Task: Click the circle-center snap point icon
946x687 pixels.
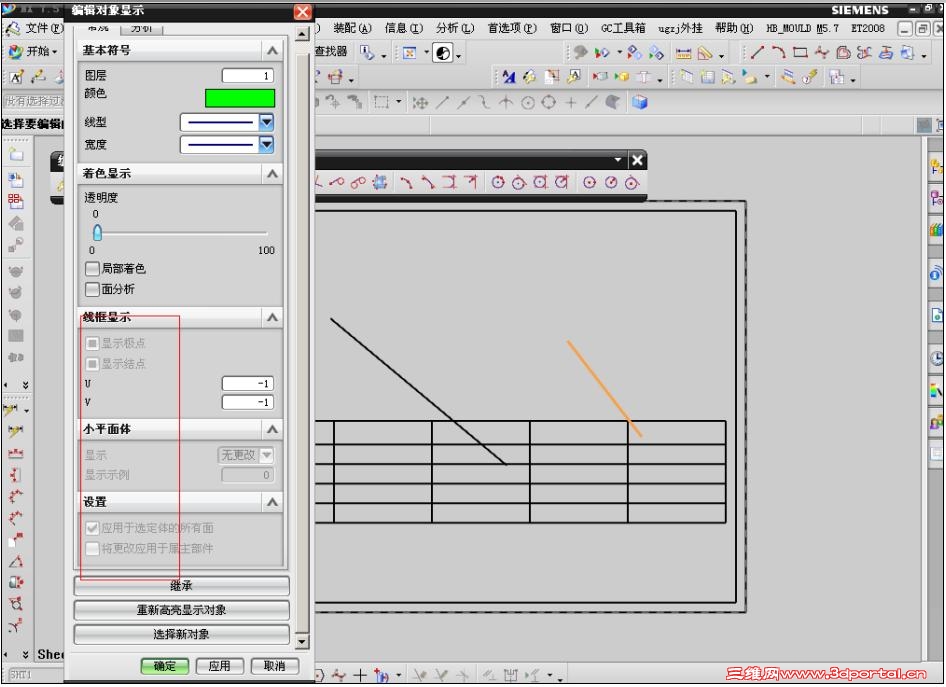Action: 528,103
